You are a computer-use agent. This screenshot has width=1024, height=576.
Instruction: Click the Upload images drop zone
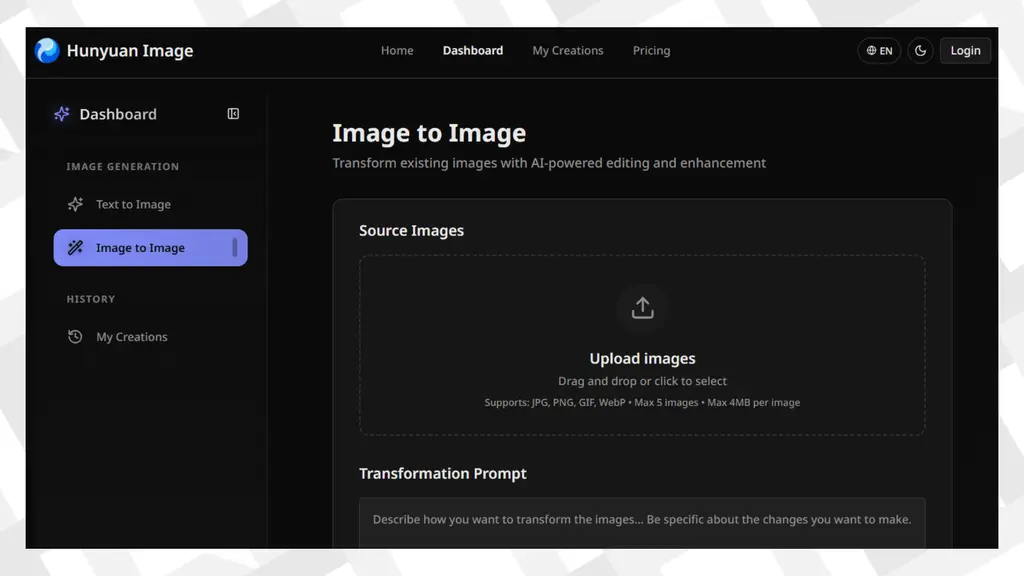tap(642, 345)
